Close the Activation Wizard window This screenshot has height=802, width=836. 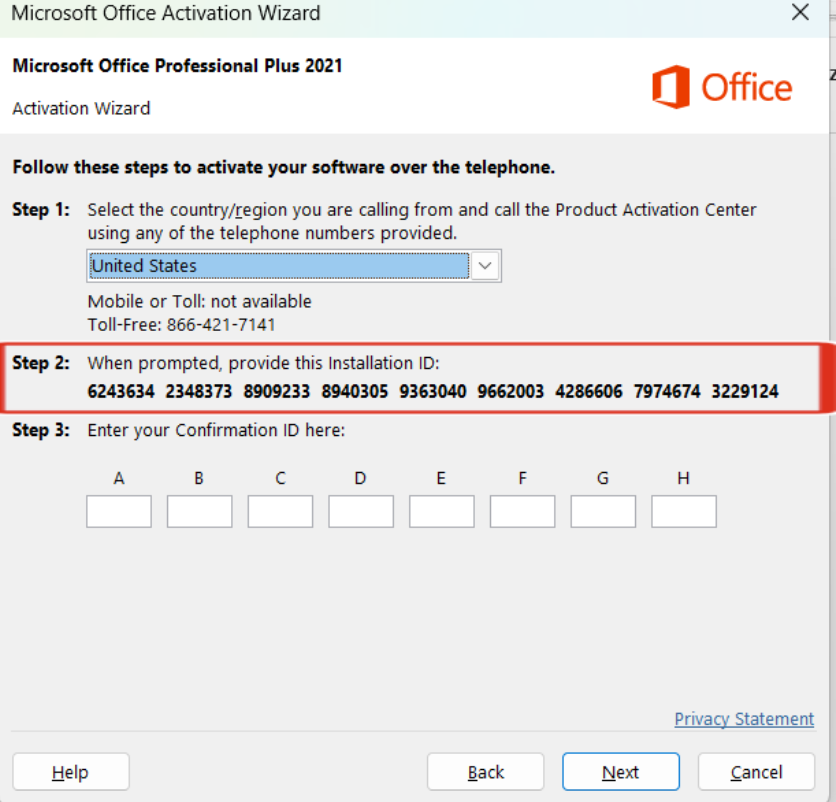(x=800, y=12)
